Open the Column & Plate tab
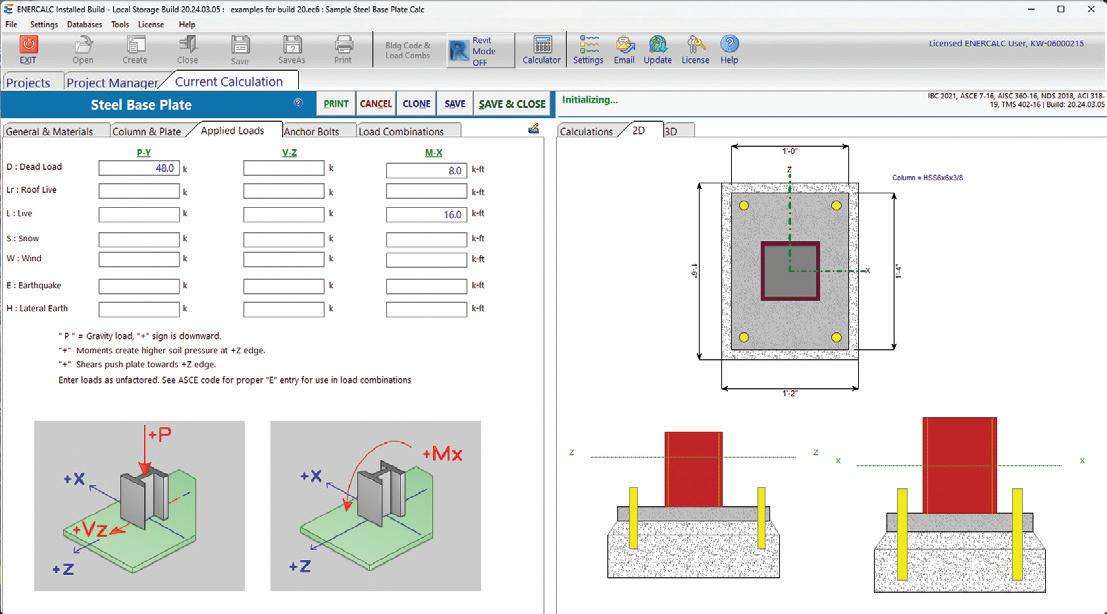The image size is (1107, 614). [x=147, y=131]
